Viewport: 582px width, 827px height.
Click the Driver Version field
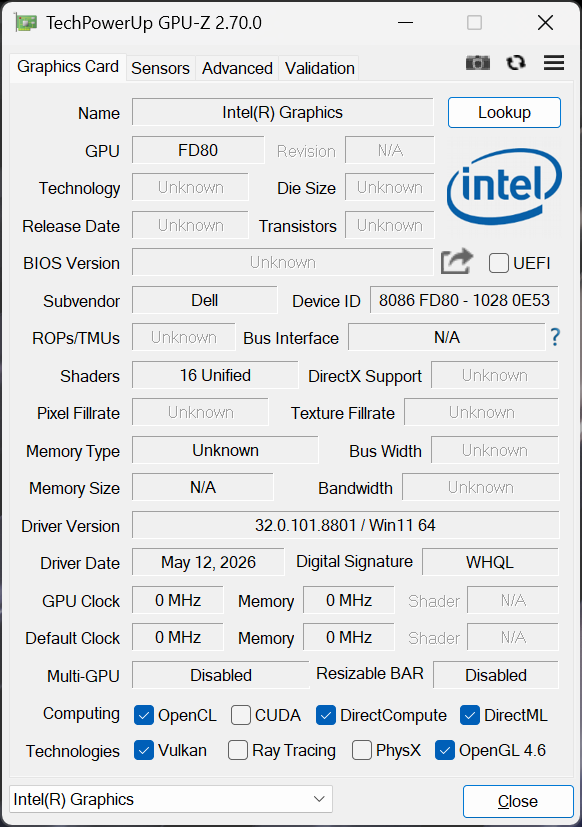pos(345,525)
